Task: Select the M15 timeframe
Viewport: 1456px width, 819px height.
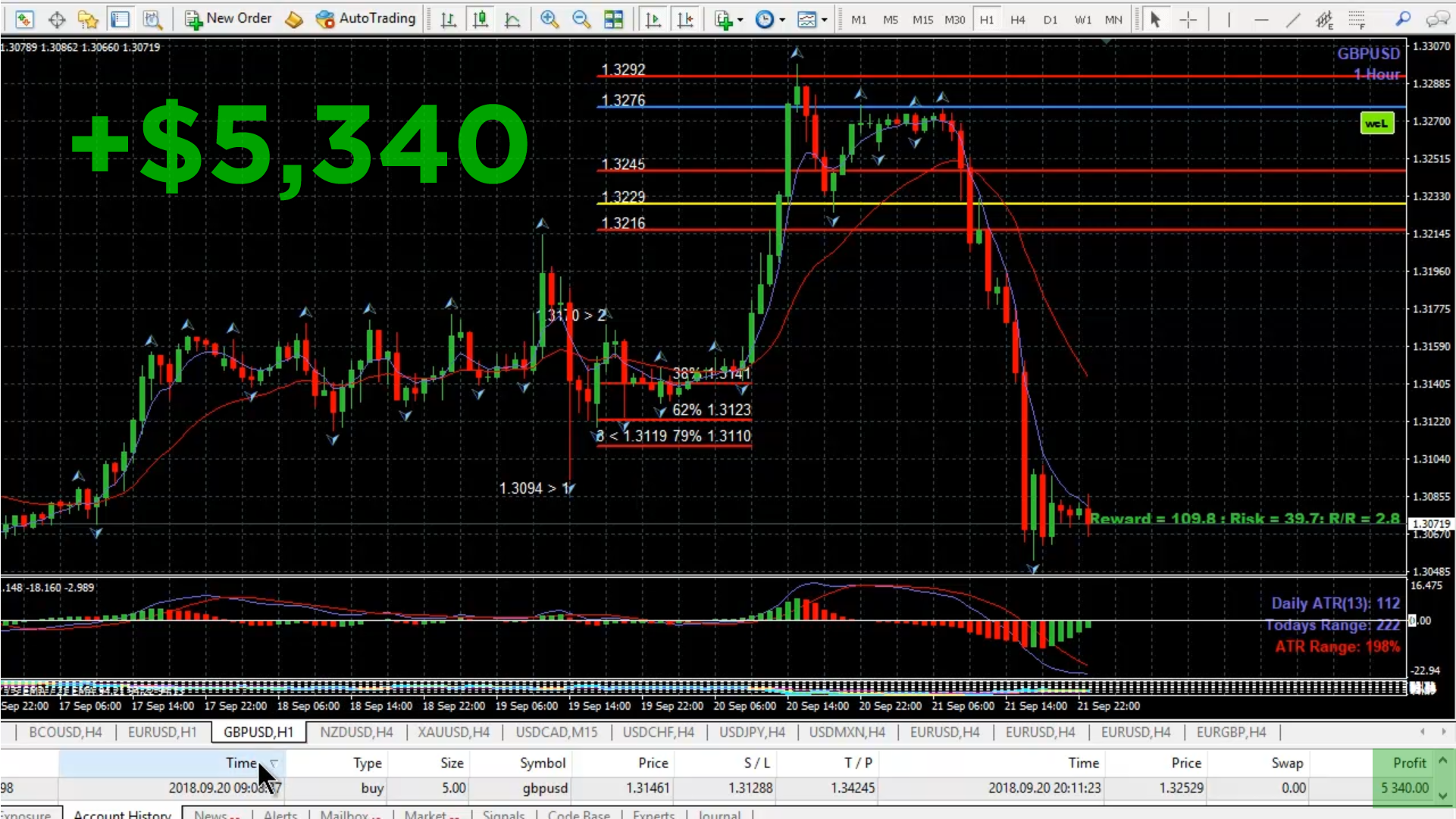Action: point(922,20)
